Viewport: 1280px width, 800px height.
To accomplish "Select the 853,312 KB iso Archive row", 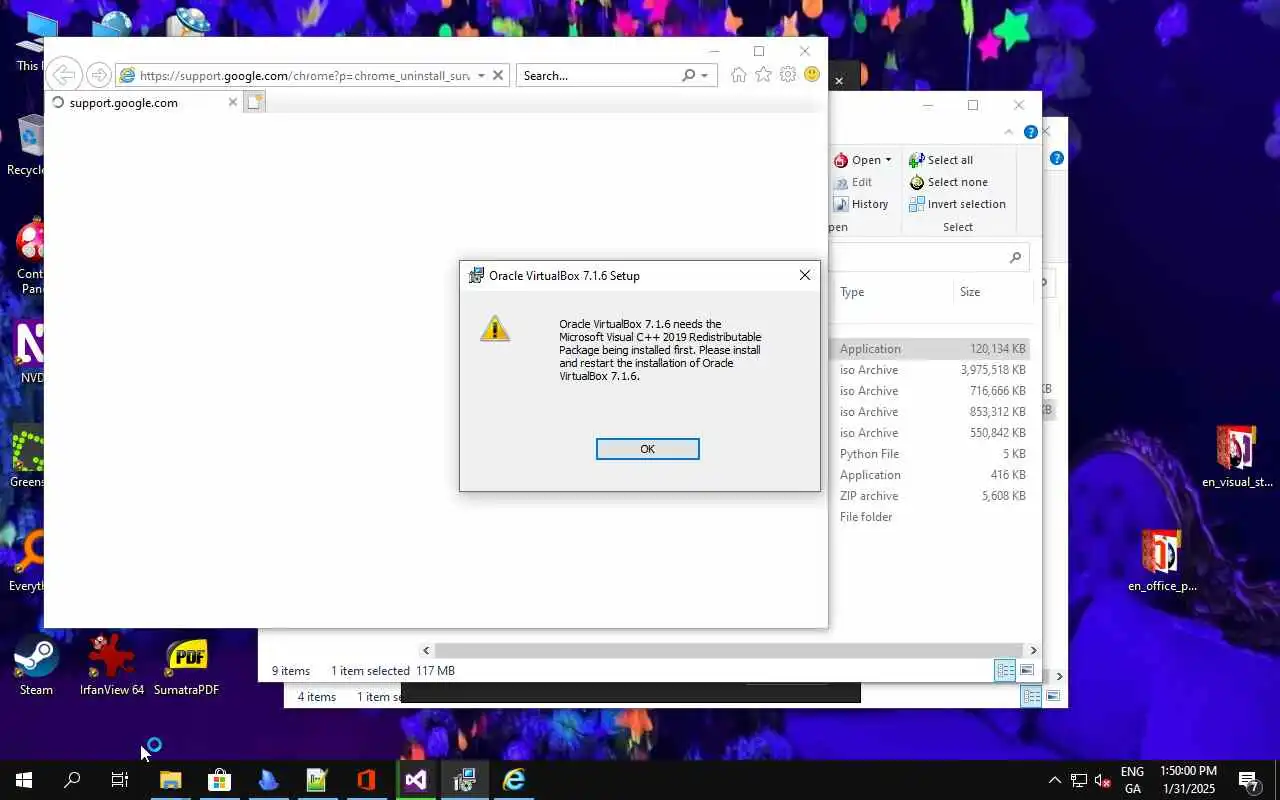I will point(930,412).
